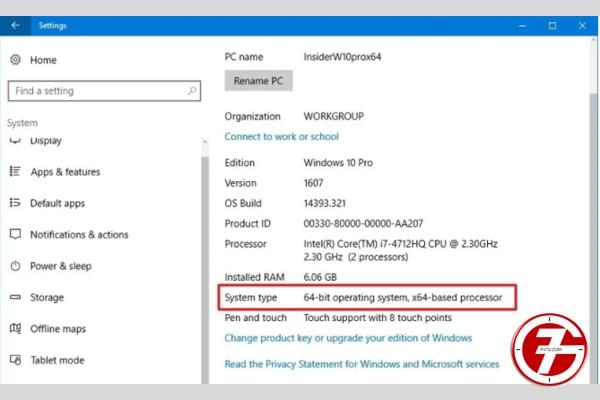Select the Default apps icon in the sidebar
600x400 pixels.
pos(16,203)
